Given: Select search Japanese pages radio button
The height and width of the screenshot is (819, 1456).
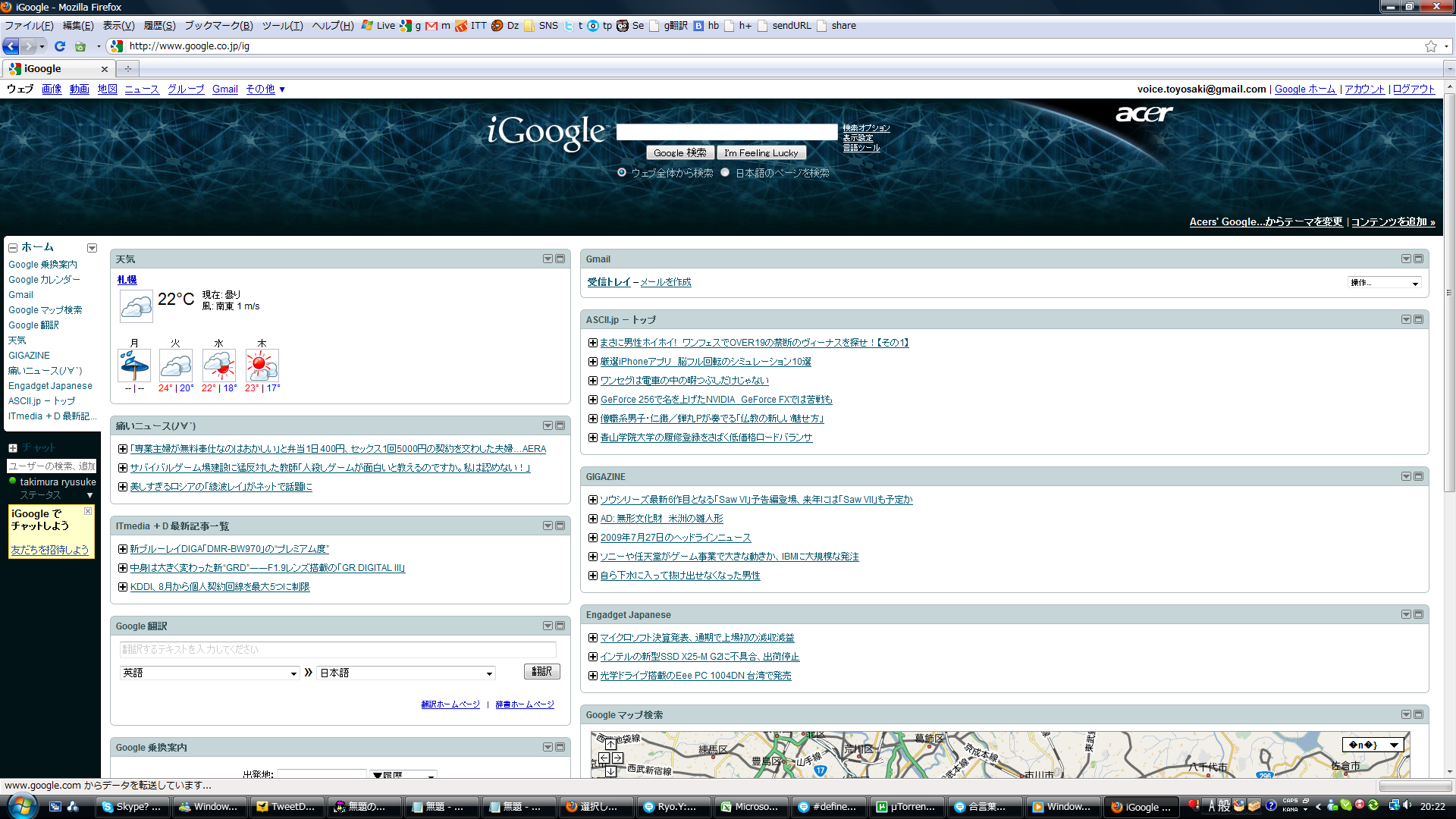Looking at the screenshot, I should [x=725, y=172].
